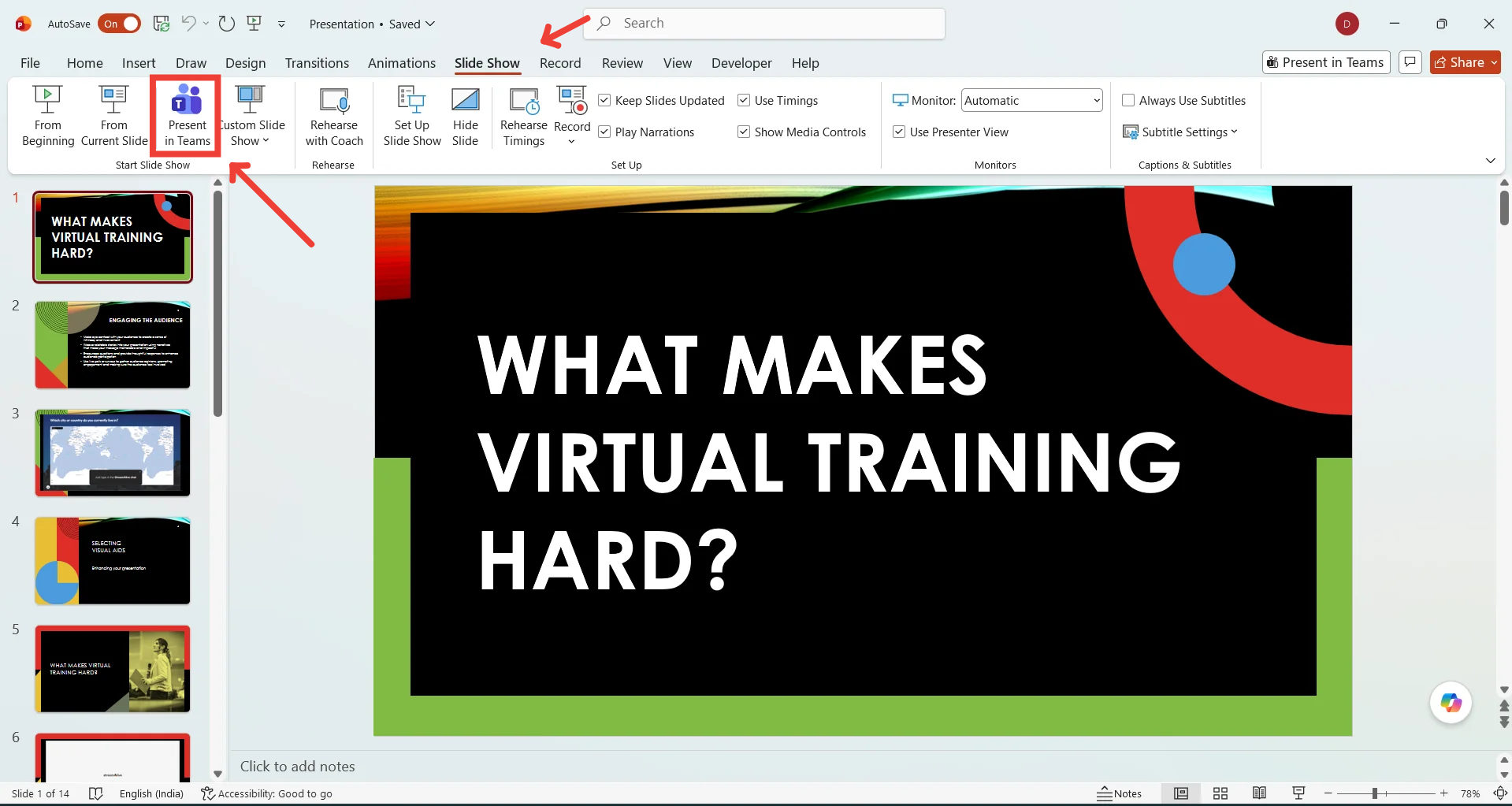
Task: Open Set Up Slide Show dialog
Action: click(412, 116)
